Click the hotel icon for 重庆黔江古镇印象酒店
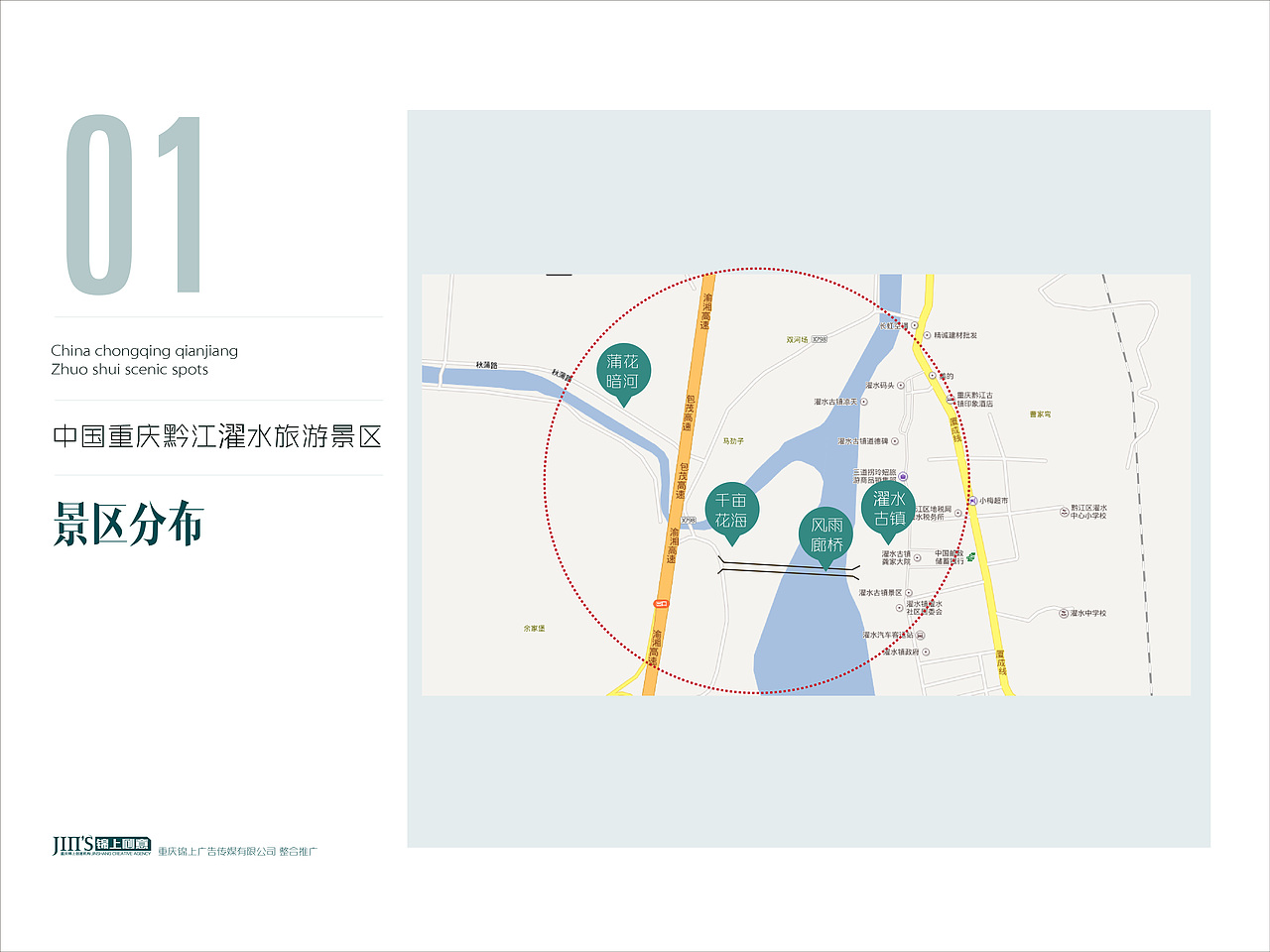This screenshot has height=952, width=1270. (951, 400)
